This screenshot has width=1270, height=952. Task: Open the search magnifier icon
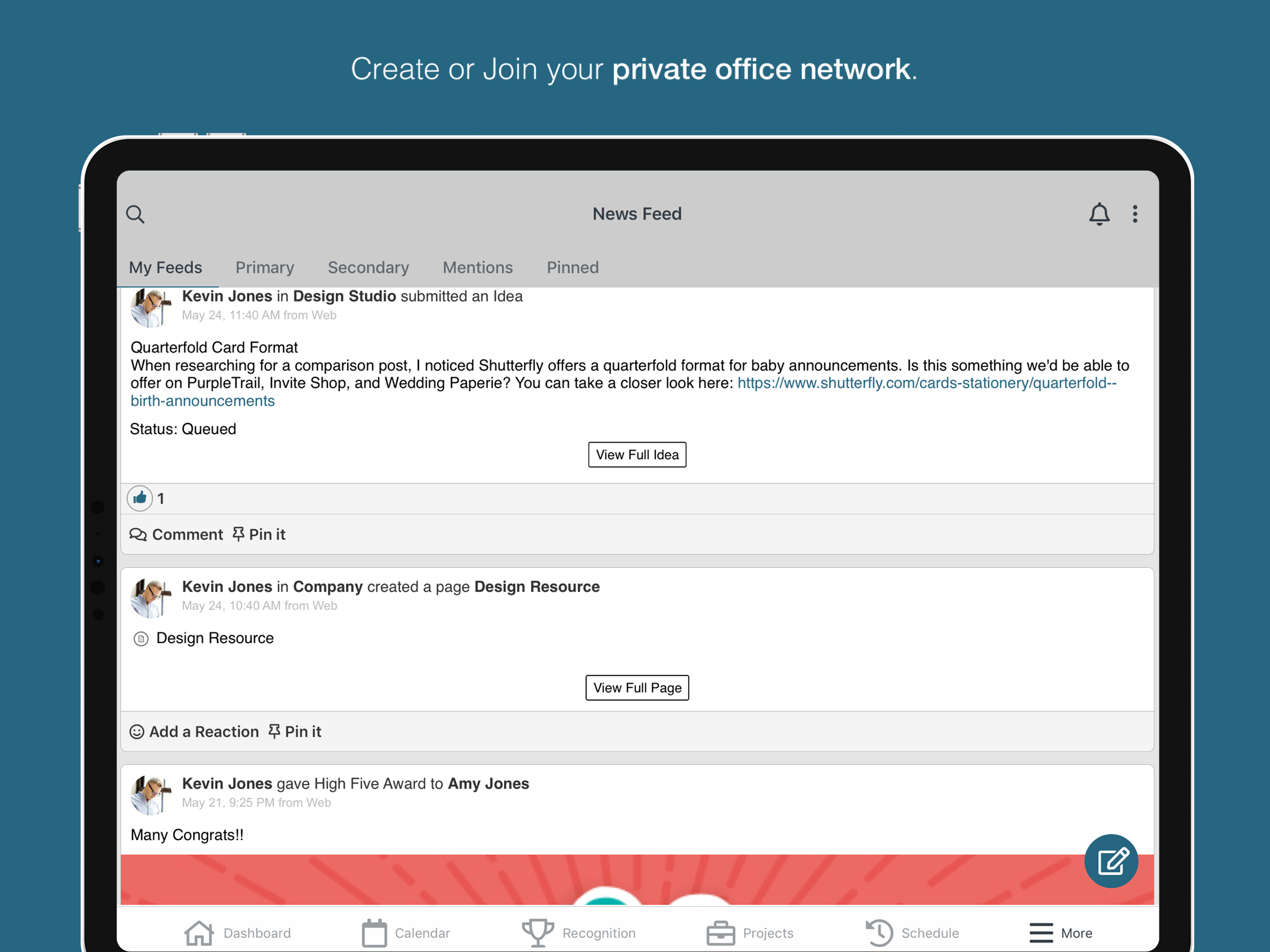click(x=135, y=214)
